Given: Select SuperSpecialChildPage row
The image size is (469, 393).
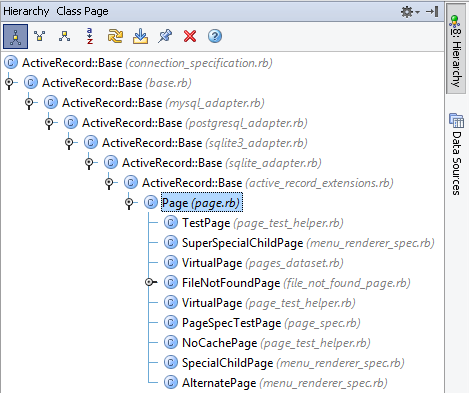Looking at the screenshot, I should tap(299, 243).
